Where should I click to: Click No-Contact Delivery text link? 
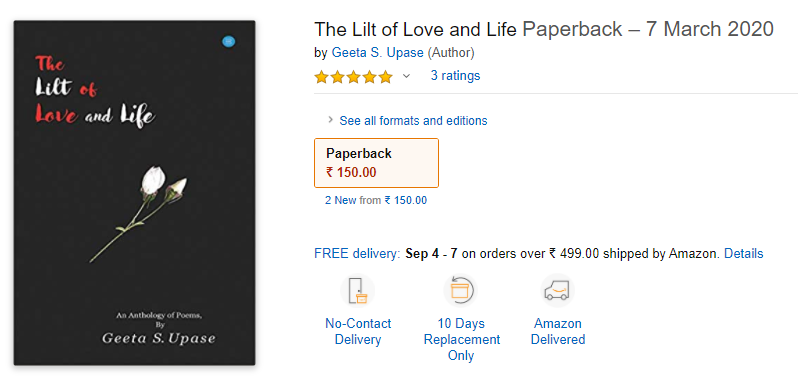coord(358,331)
